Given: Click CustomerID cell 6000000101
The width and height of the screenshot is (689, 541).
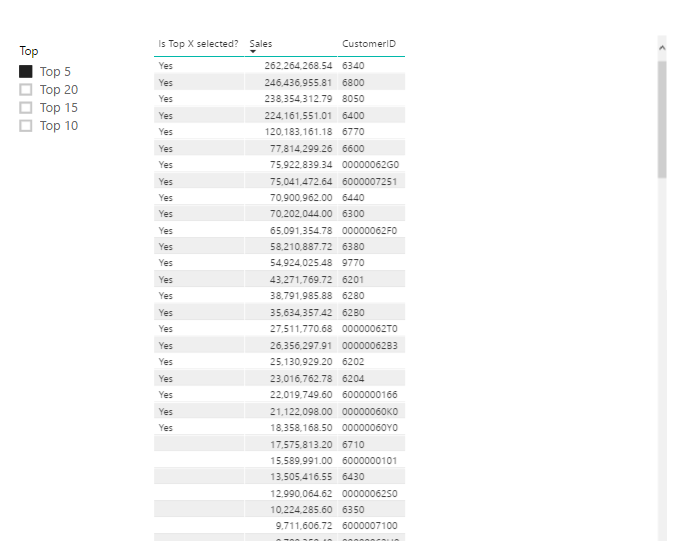Looking at the screenshot, I should (x=370, y=461).
